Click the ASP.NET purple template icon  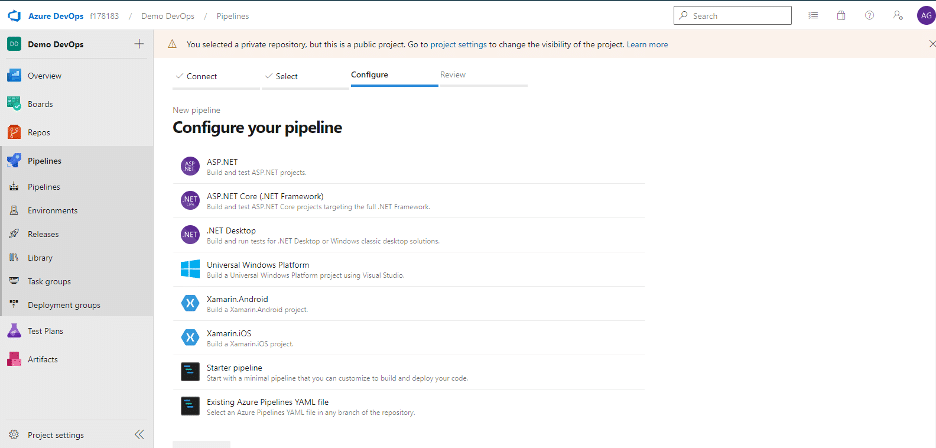(x=190, y=167)
